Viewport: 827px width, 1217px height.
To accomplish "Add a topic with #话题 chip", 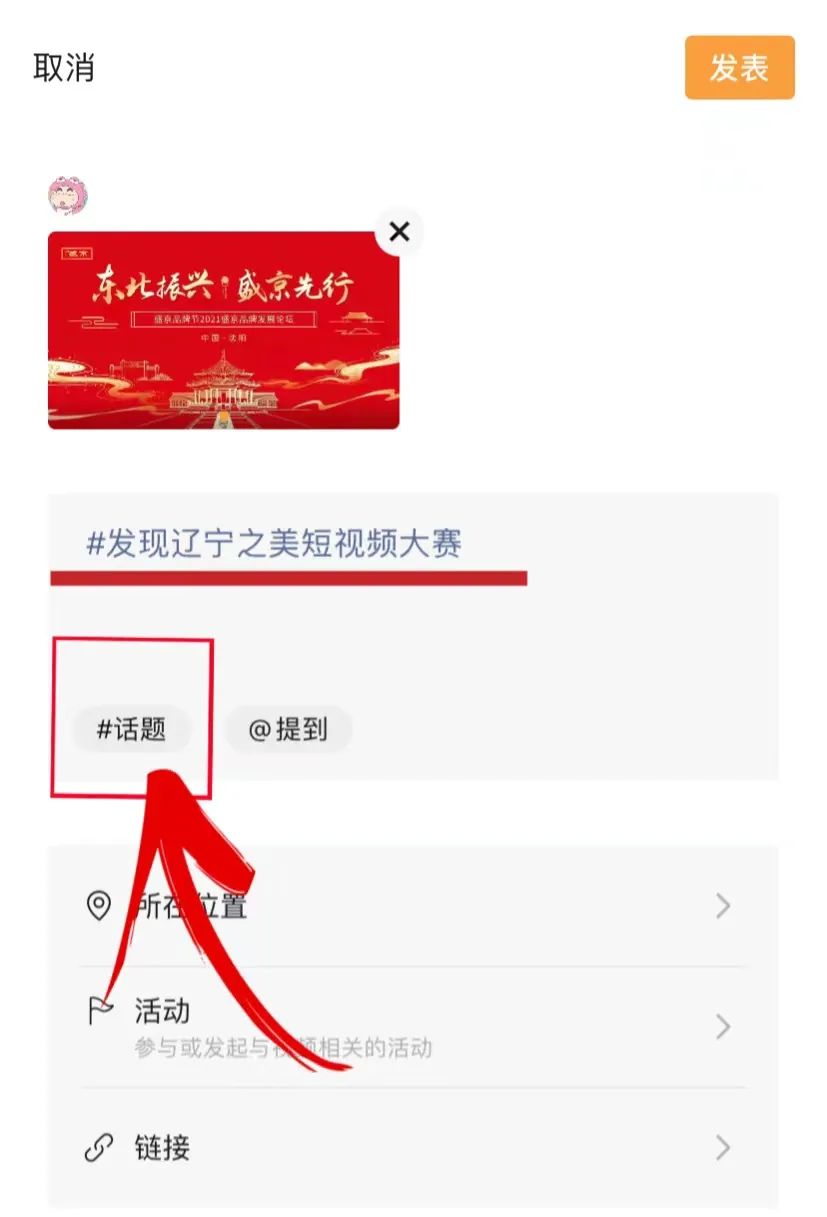I will pyautogui.click(x=131, y=730).
